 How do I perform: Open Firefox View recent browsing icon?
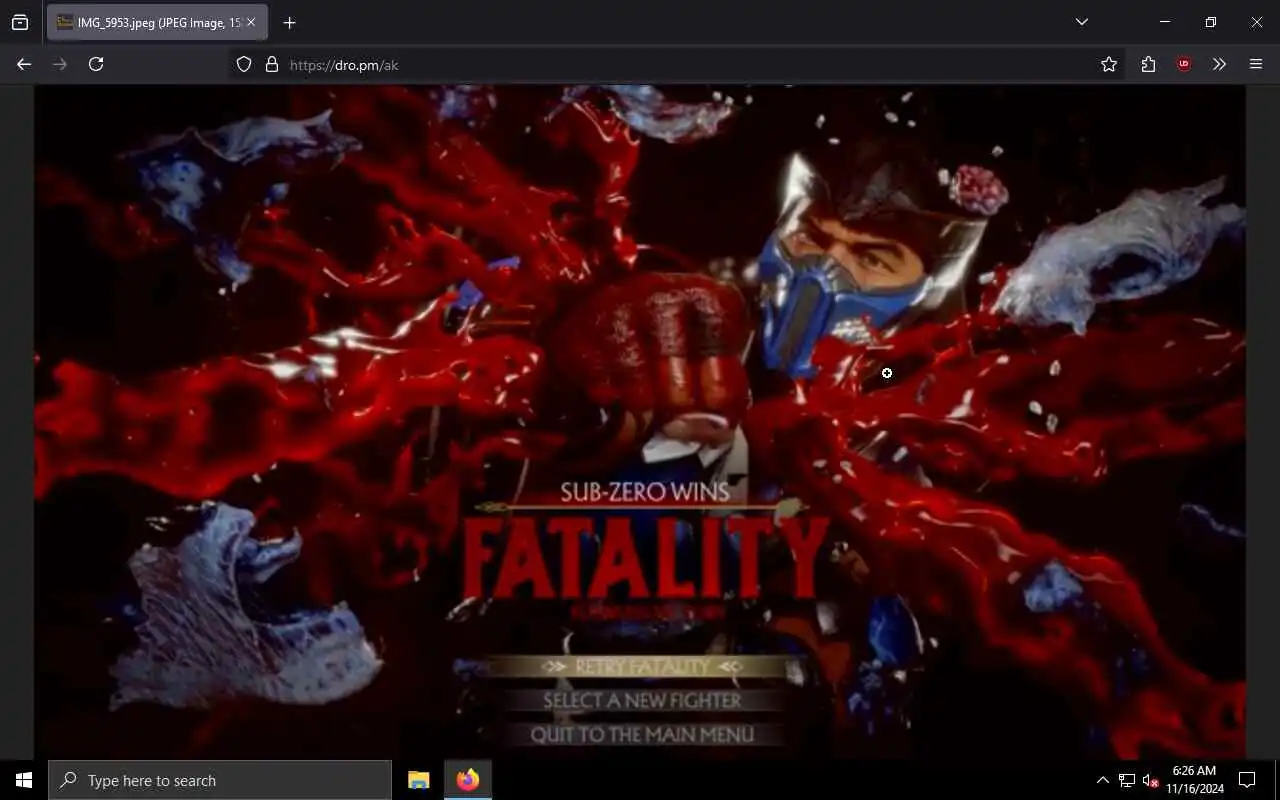pyautogui.click(x=20, y=22)
